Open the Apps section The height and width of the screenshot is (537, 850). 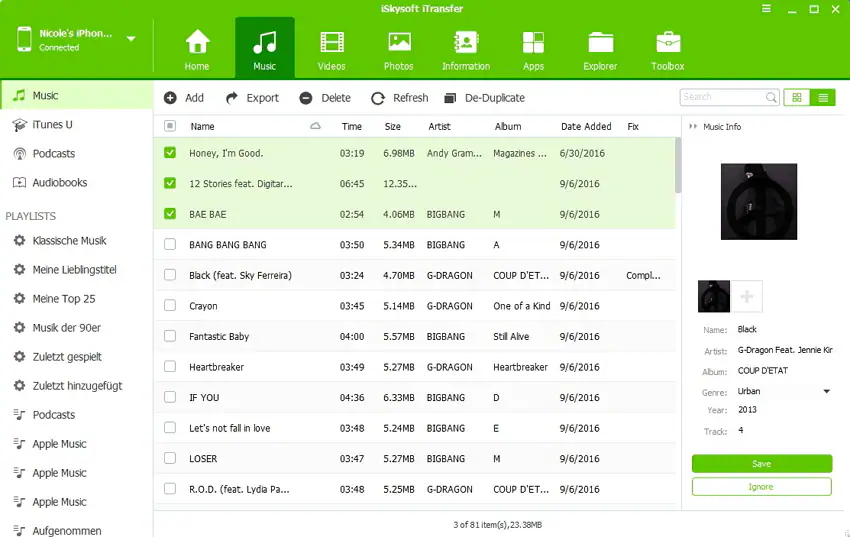point(533,50)
